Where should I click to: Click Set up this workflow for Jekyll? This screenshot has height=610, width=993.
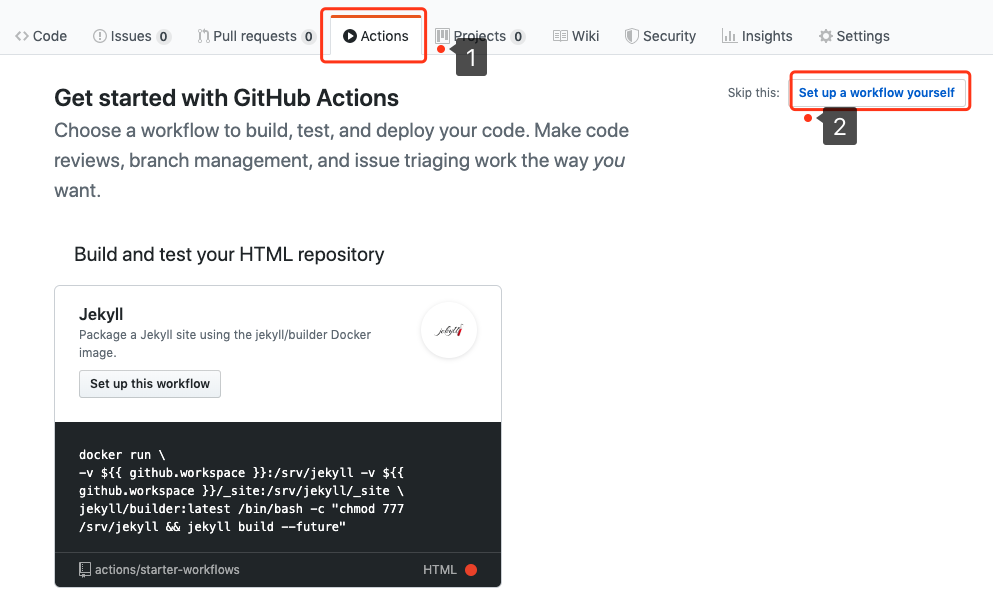point(149,384)
